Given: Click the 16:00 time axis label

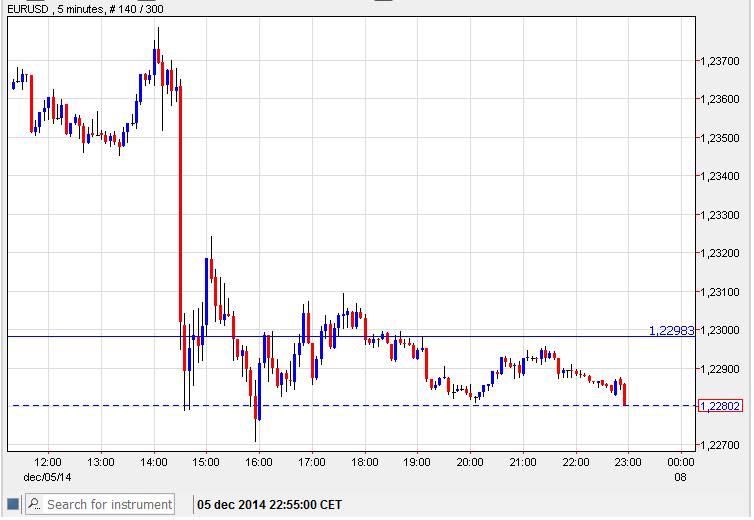Looking at the screenshot, I should coord(259,462).
